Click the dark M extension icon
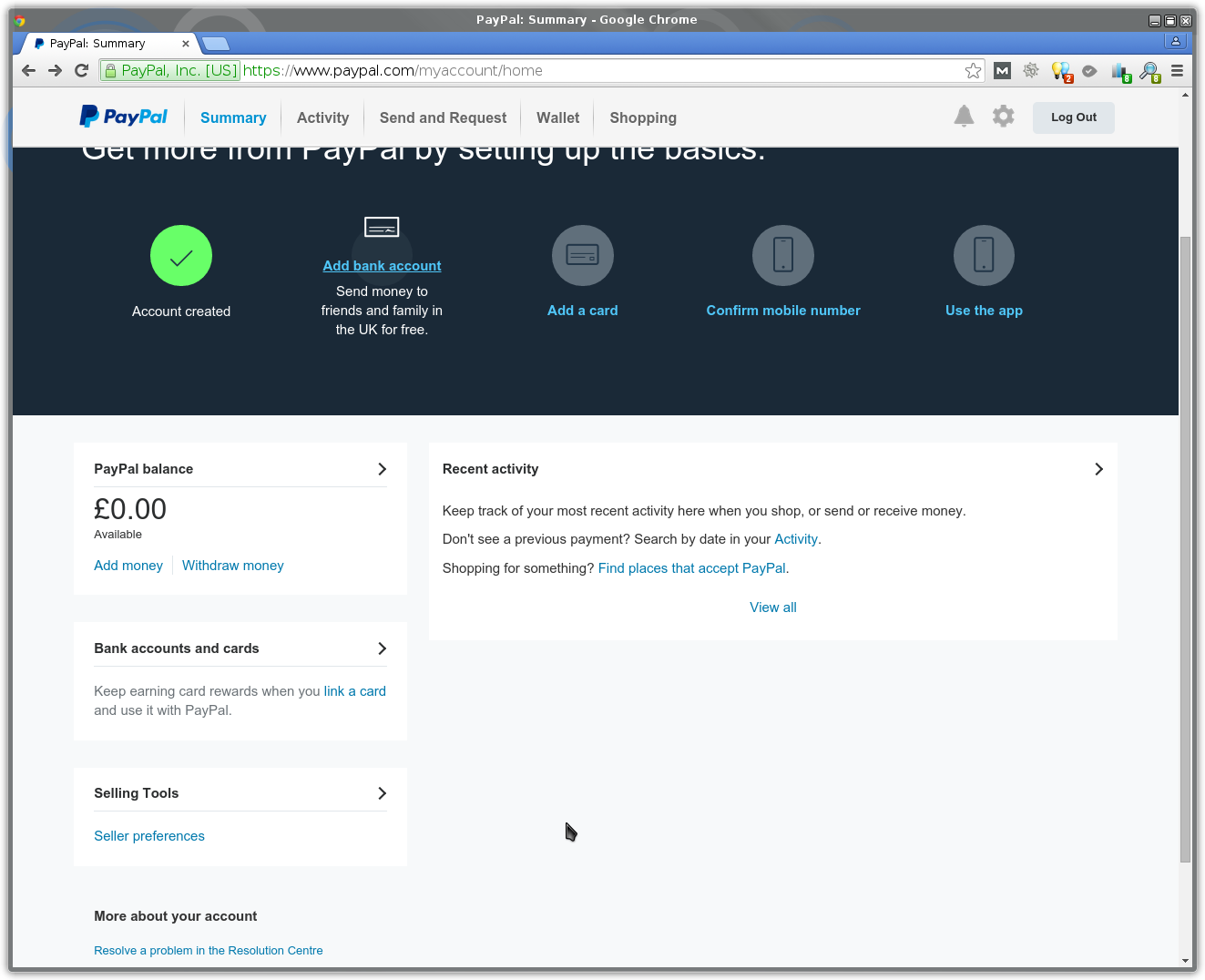Image resolution: width=1205 pixels, height=980 pixels. 1002,70
